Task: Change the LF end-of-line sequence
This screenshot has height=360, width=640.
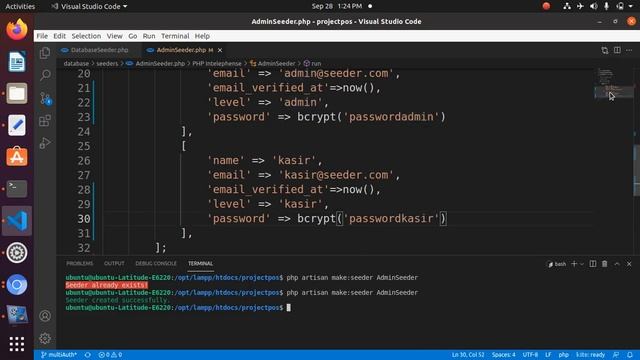Action: click(548, 355)
